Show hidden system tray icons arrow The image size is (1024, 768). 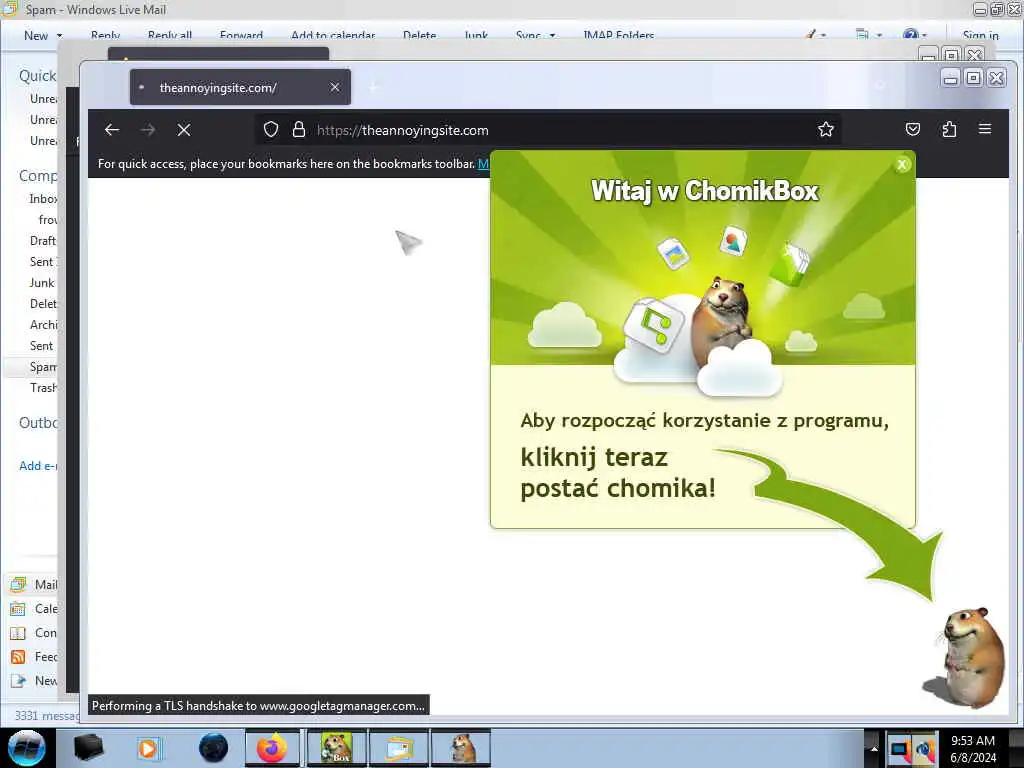tap(874, 748)
